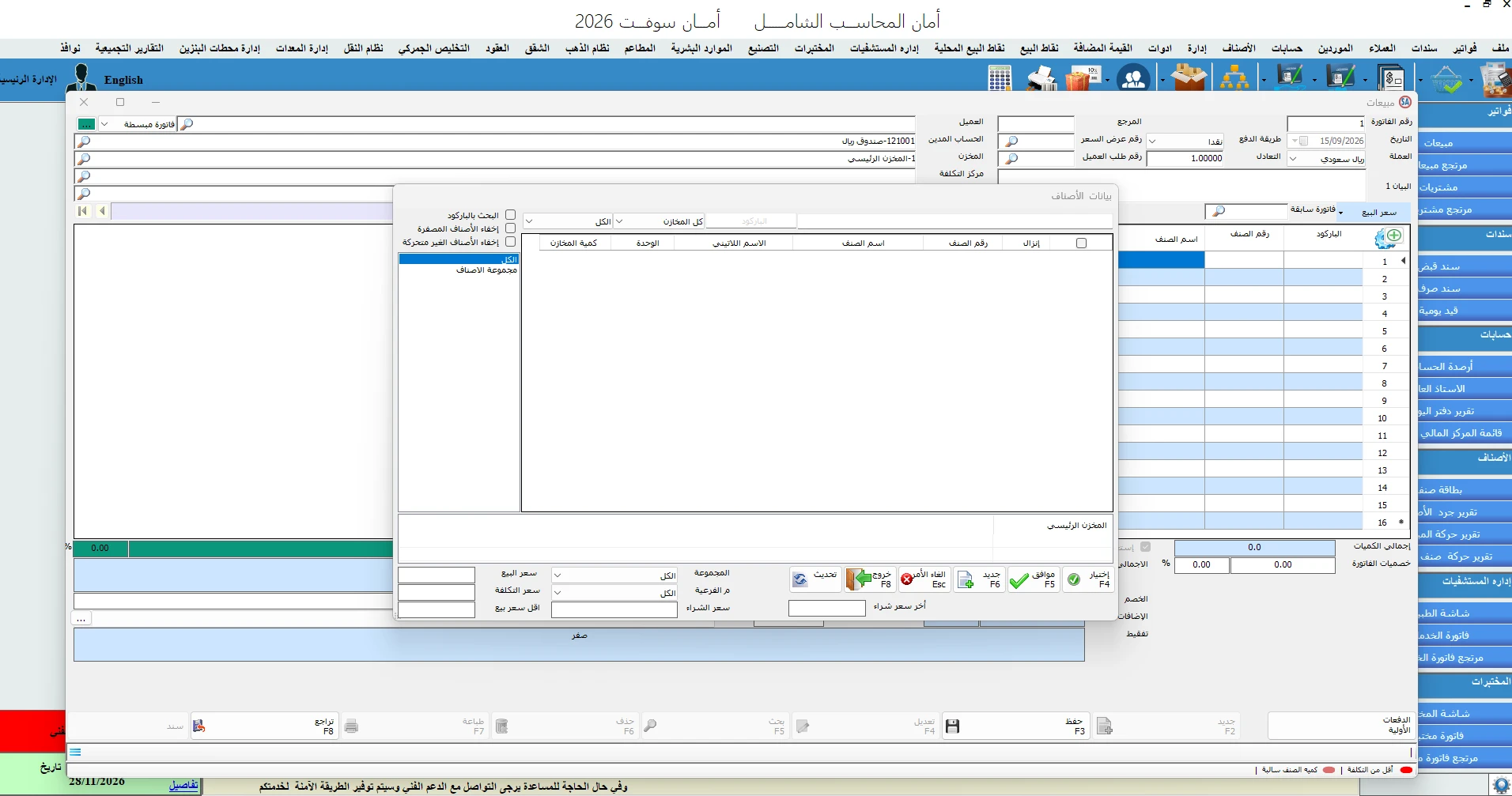Open the invoices and calculator toolbar icon
Image resolution: width=1512 pixels, height=796 pixels.
point(1495,78)
